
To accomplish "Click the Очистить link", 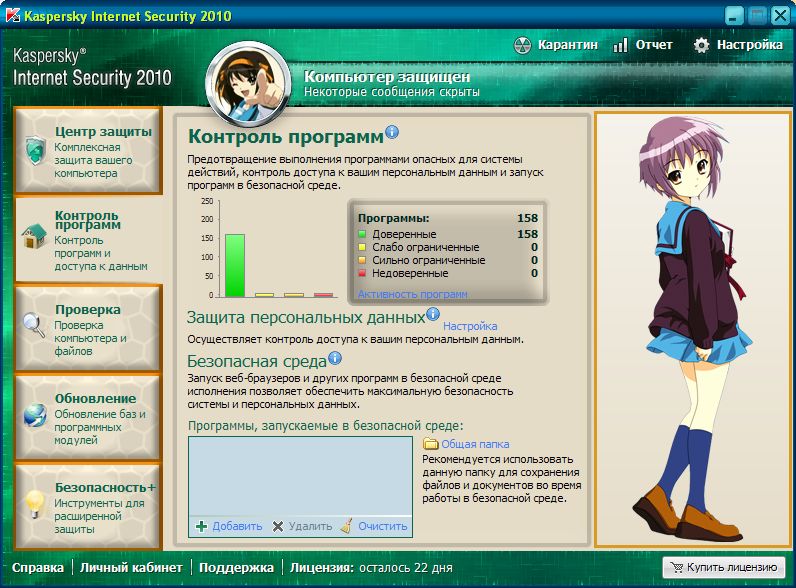I will [x=383, y=526].
